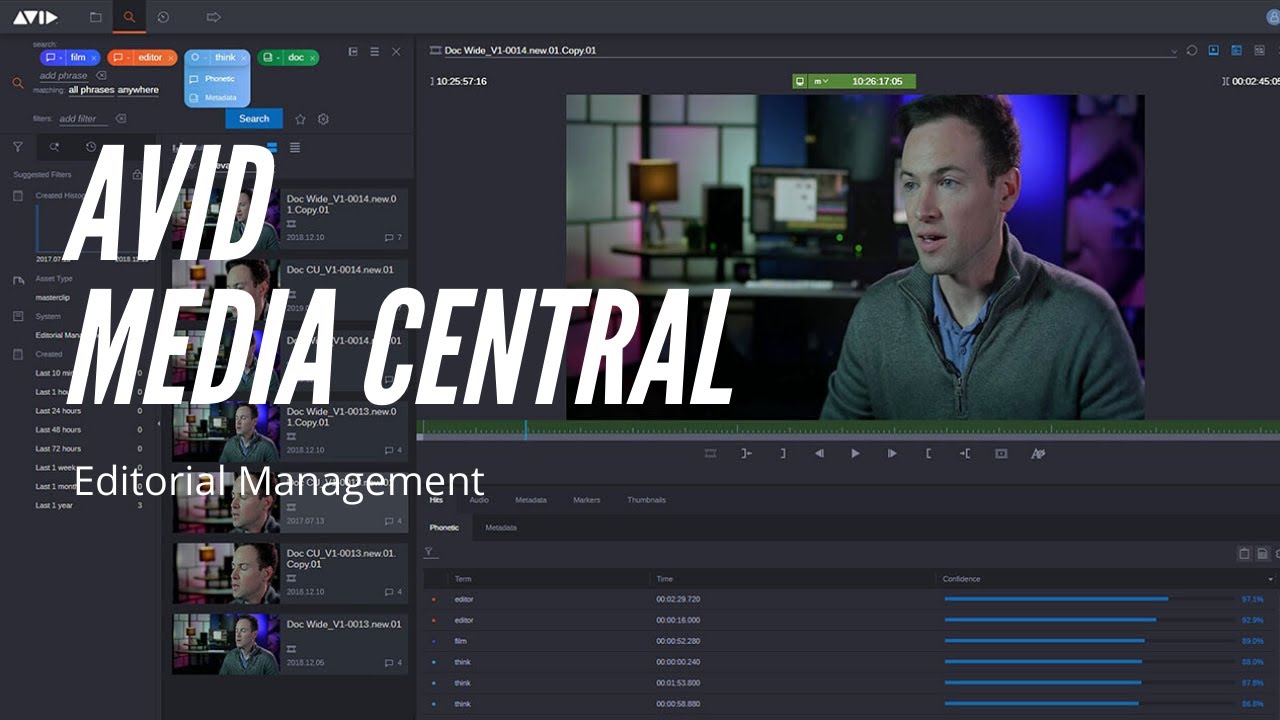Click the first transport icon left of brackets
1280x720 pixels.
click(x=710, y=453)
